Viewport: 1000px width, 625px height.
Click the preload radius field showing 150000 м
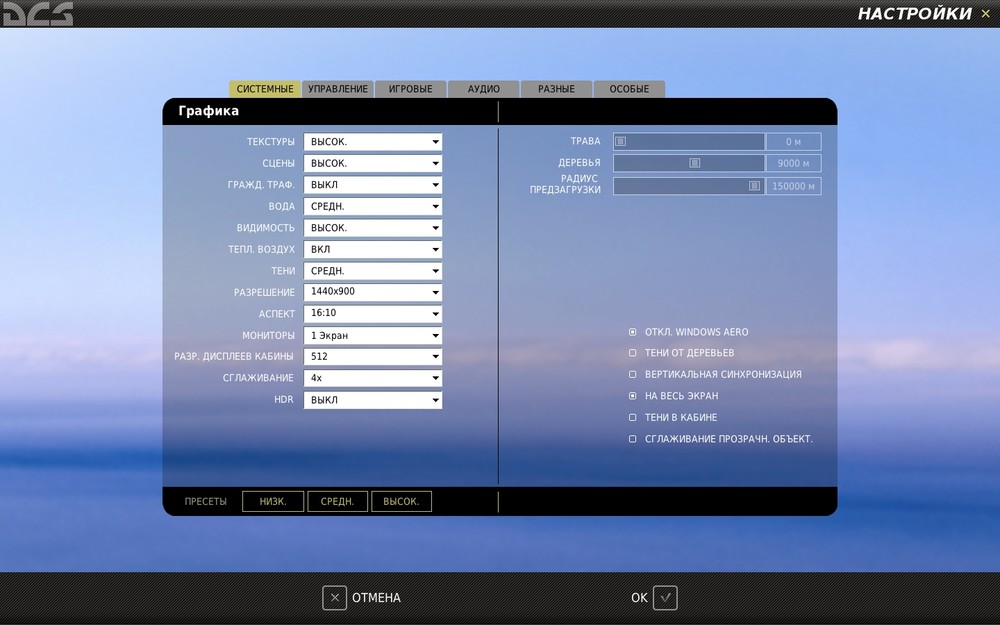(x=793, y=186)
